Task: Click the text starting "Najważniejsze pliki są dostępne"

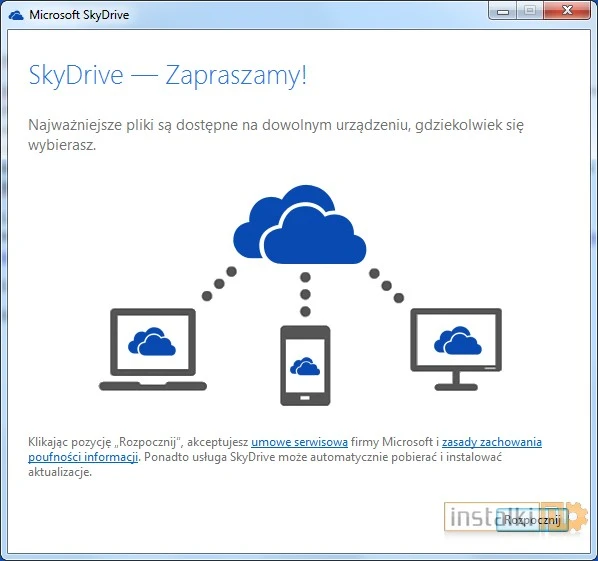Action: (276, 135)
